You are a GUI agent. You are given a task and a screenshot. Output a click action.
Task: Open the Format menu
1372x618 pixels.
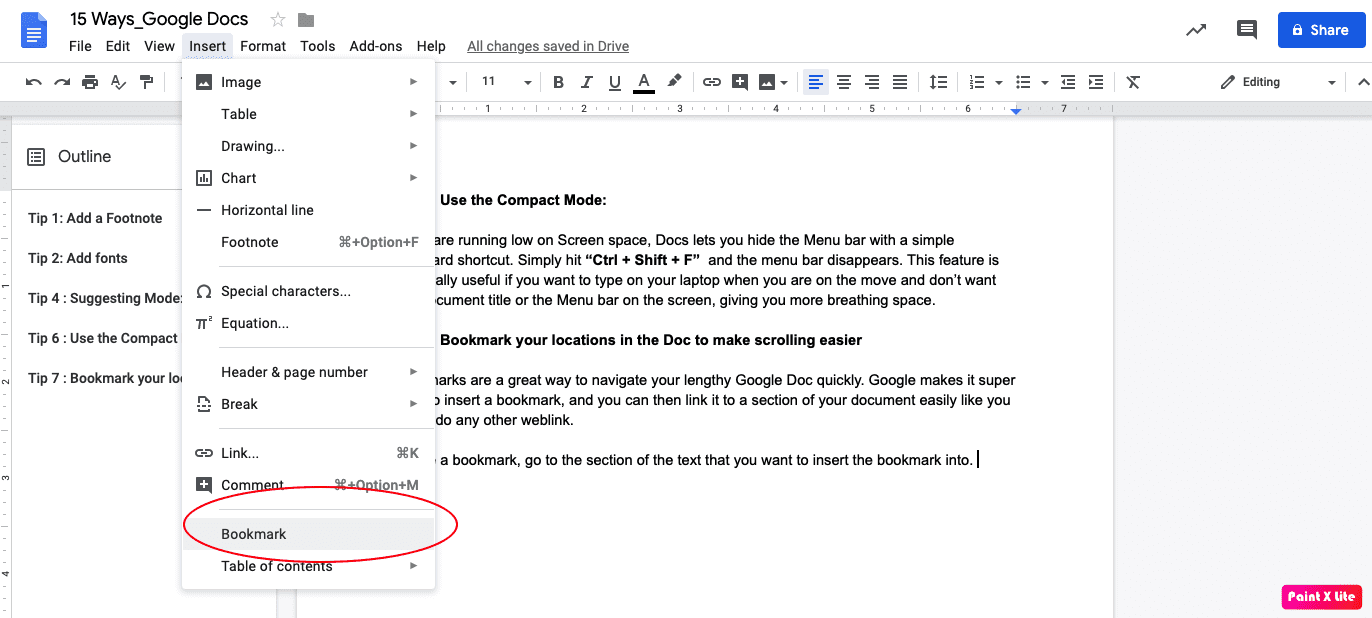pos(263,46)
